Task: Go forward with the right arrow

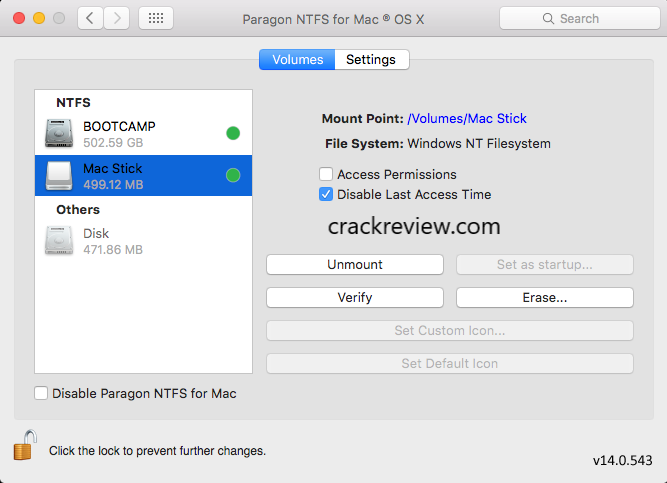Action: point(117,18)
